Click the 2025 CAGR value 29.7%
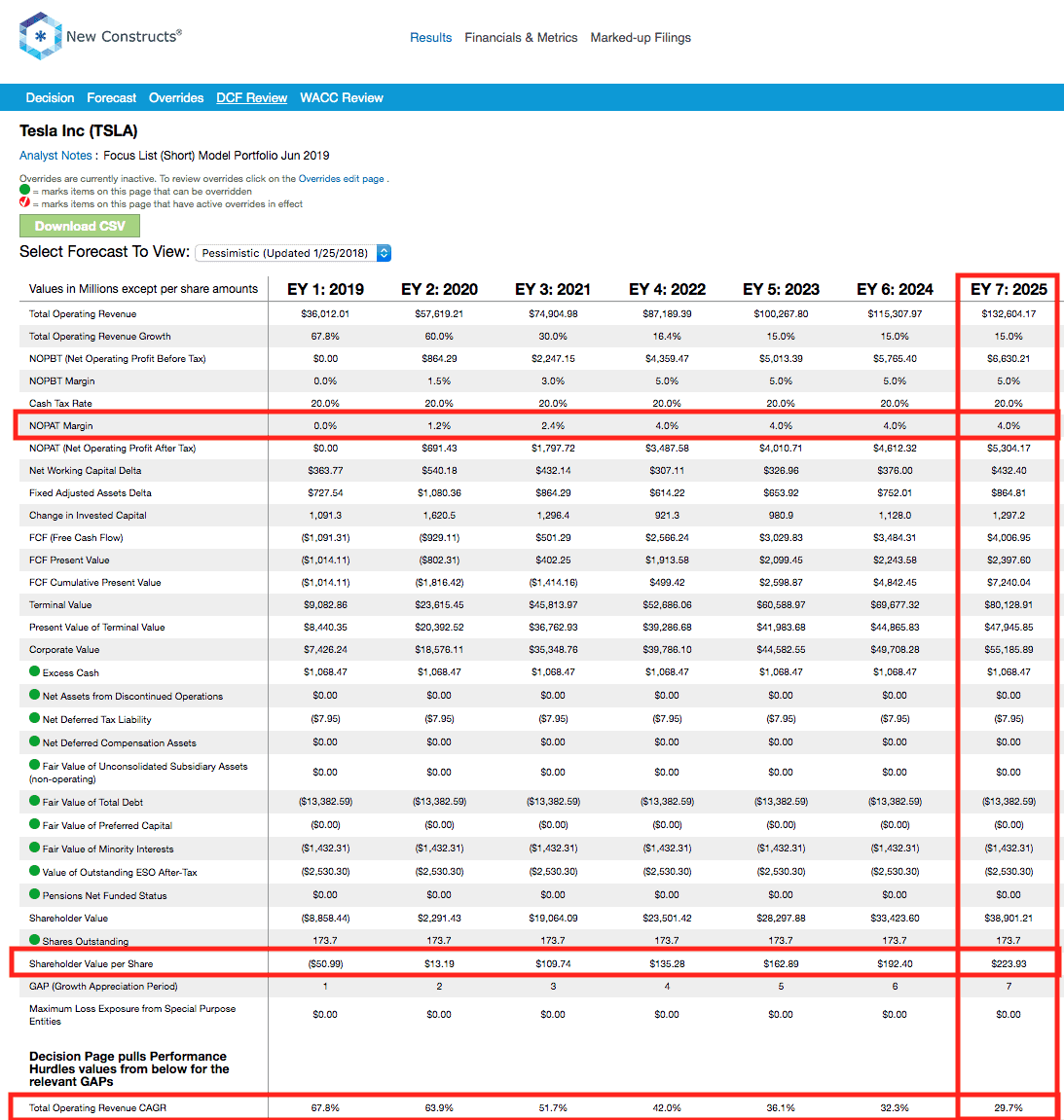 coord(1009,1108)
